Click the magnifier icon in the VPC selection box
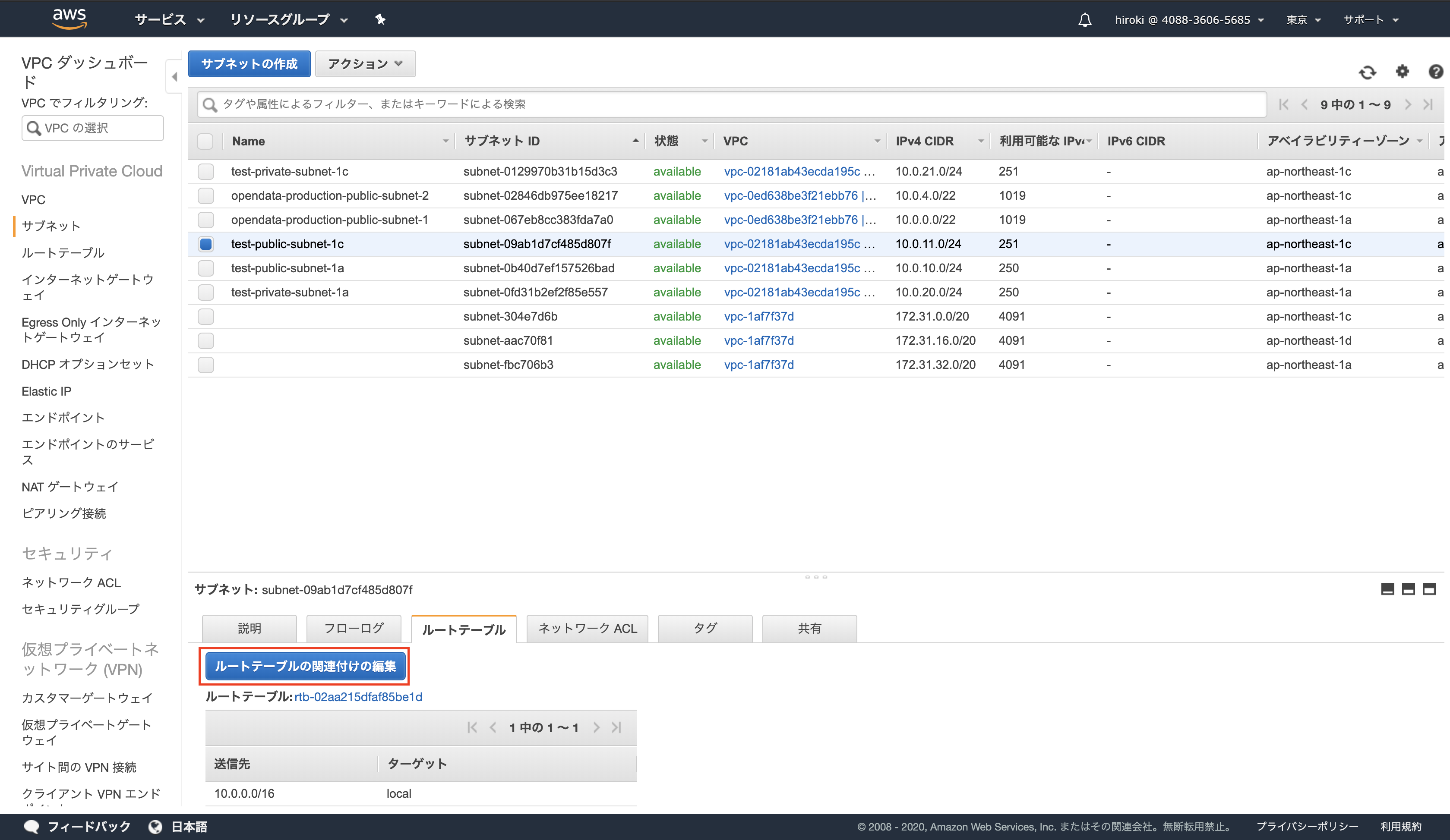The width and height of the screenshot is (1450, 840). coord(35,128)
